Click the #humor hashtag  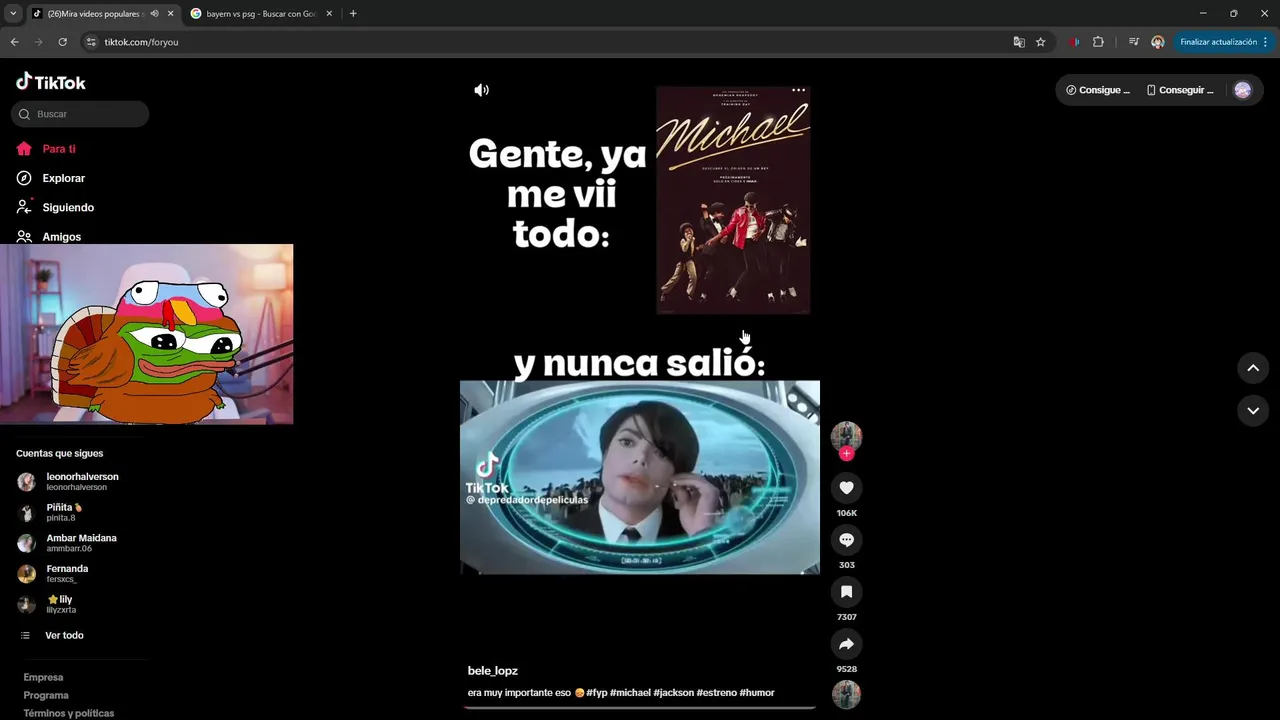757,692
